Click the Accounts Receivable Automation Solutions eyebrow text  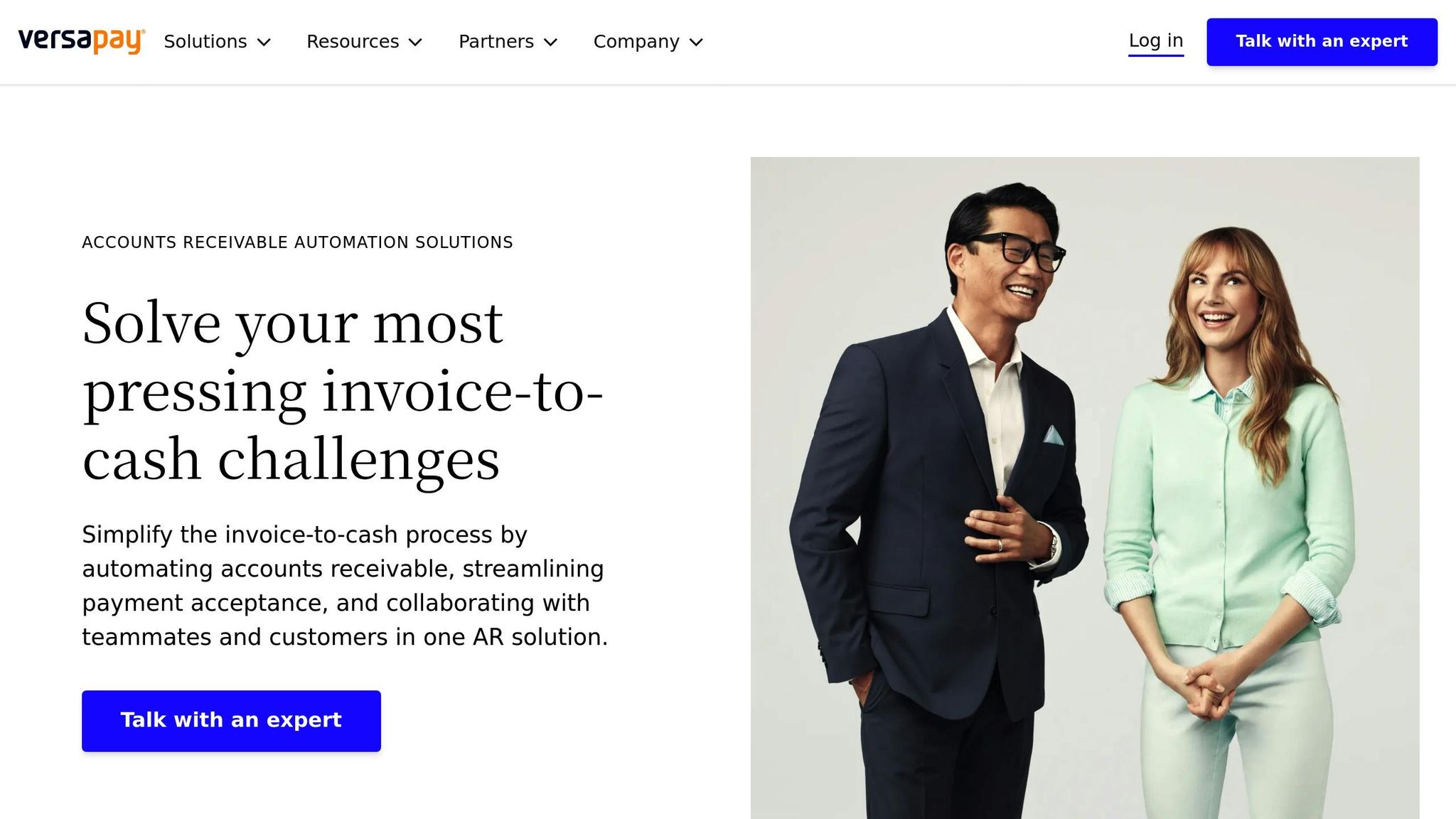[297, 242]
